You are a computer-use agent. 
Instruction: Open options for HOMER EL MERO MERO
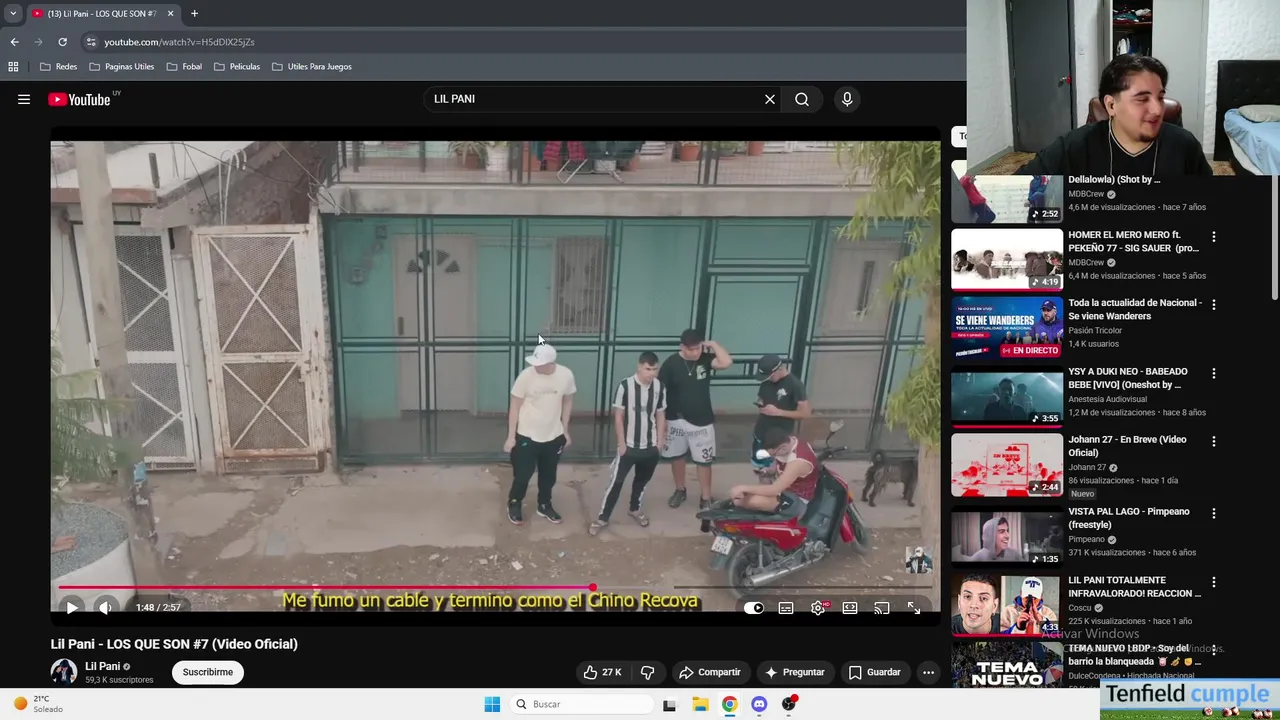(1214, 237)
